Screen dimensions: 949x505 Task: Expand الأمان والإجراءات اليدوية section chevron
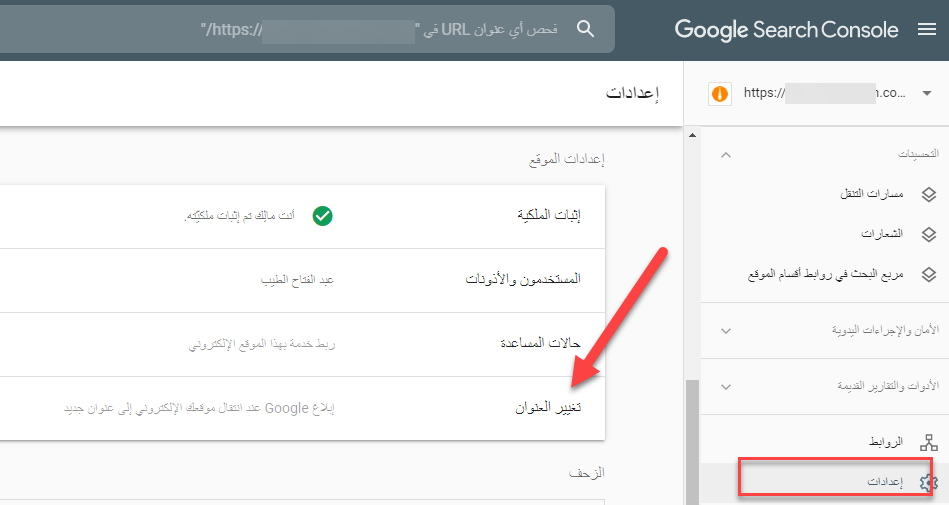[x=726, y=331]
